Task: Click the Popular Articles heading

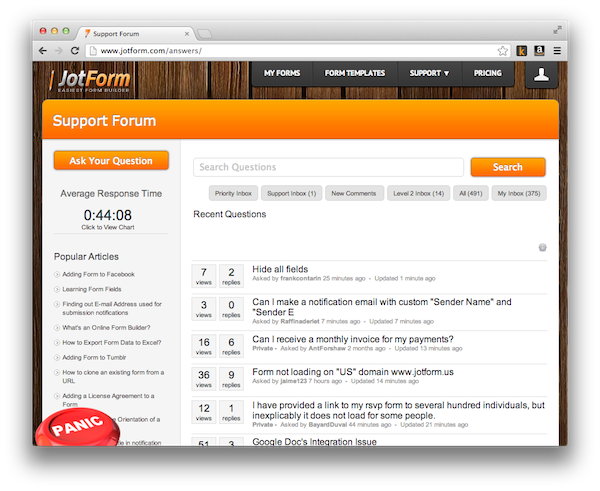Action: pyautogui.click(x=86, y=256)
